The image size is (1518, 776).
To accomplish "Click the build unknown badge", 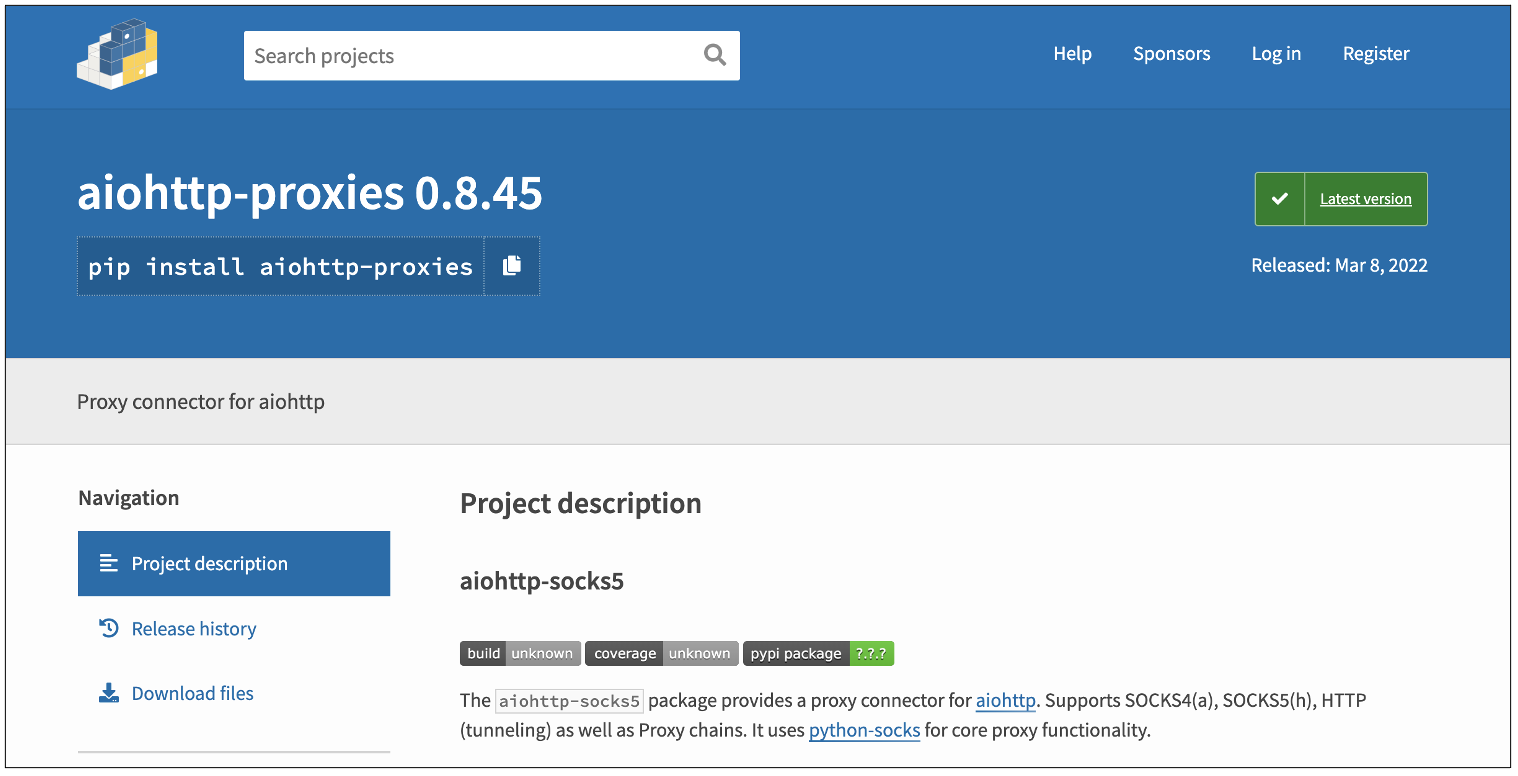I will pos(520,654).
